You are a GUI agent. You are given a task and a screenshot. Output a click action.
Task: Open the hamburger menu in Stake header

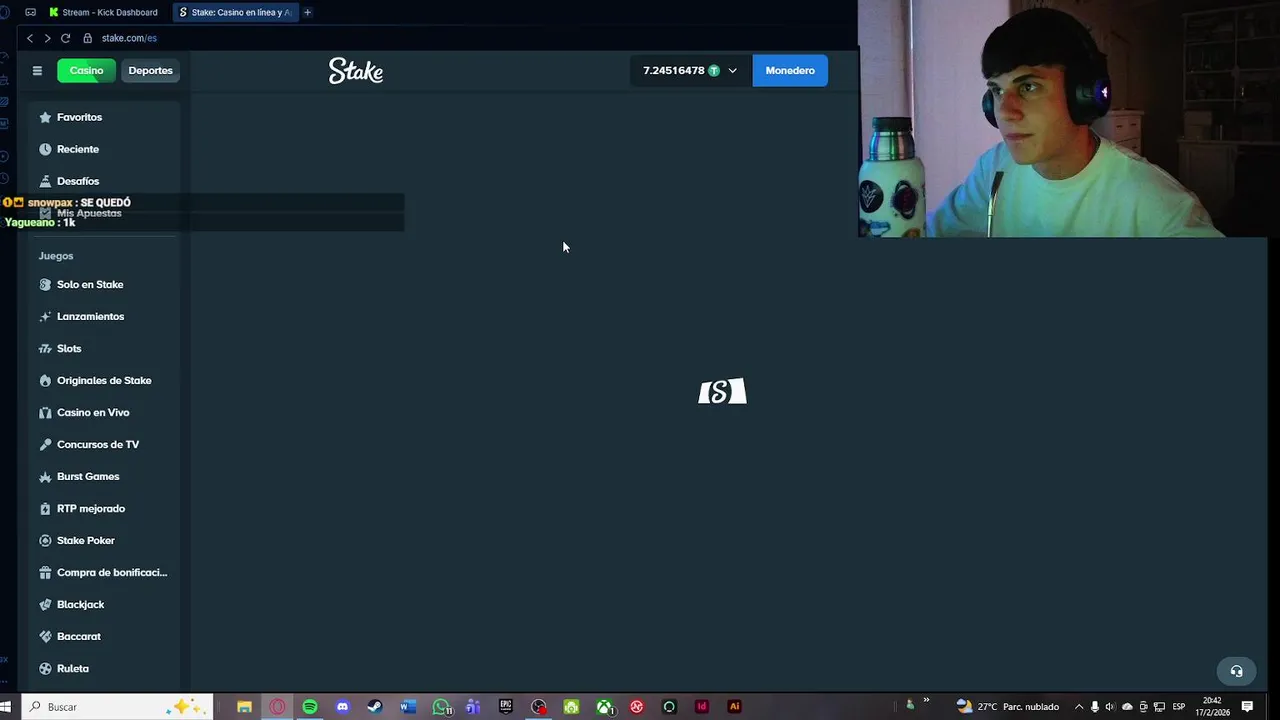point(37,71)
